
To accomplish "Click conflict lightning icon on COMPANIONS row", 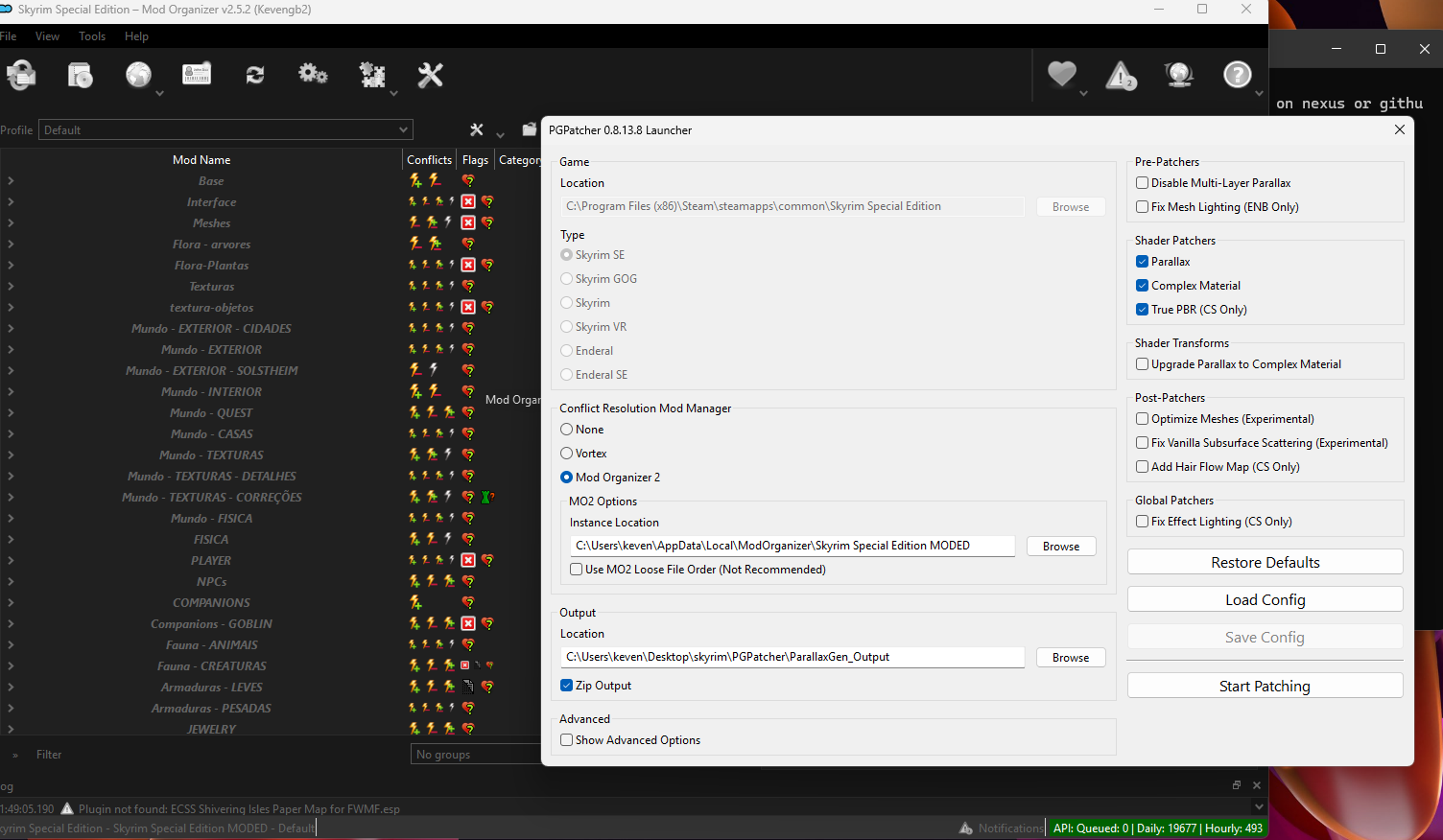I will pyautogui.click(x=415, y=602).
